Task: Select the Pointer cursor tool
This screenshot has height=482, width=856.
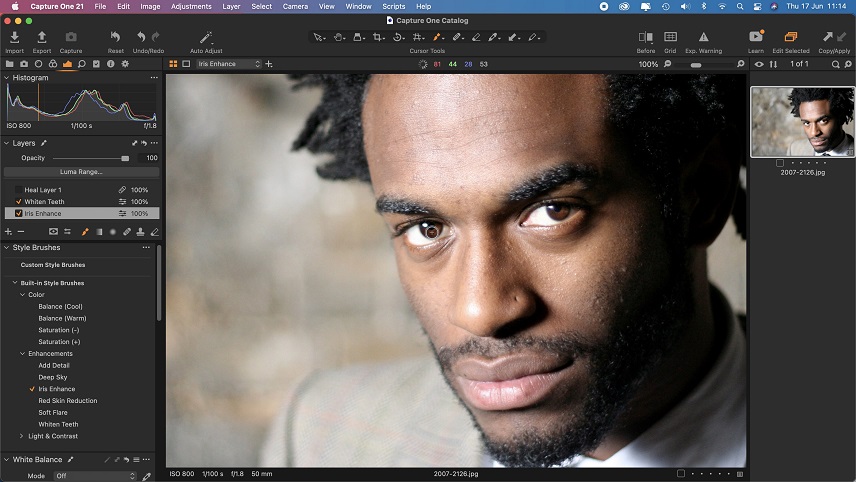Action: pyautogui.click(x=318, y=37)
